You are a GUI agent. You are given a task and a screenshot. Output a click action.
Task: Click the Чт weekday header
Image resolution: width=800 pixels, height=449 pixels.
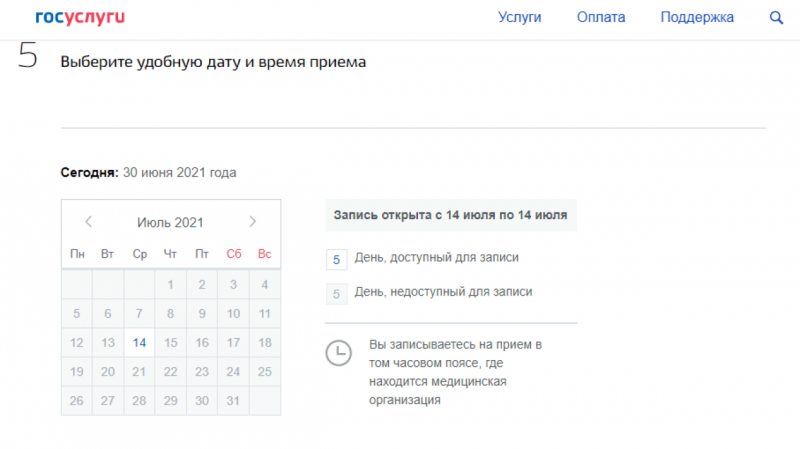pos(170,254)
